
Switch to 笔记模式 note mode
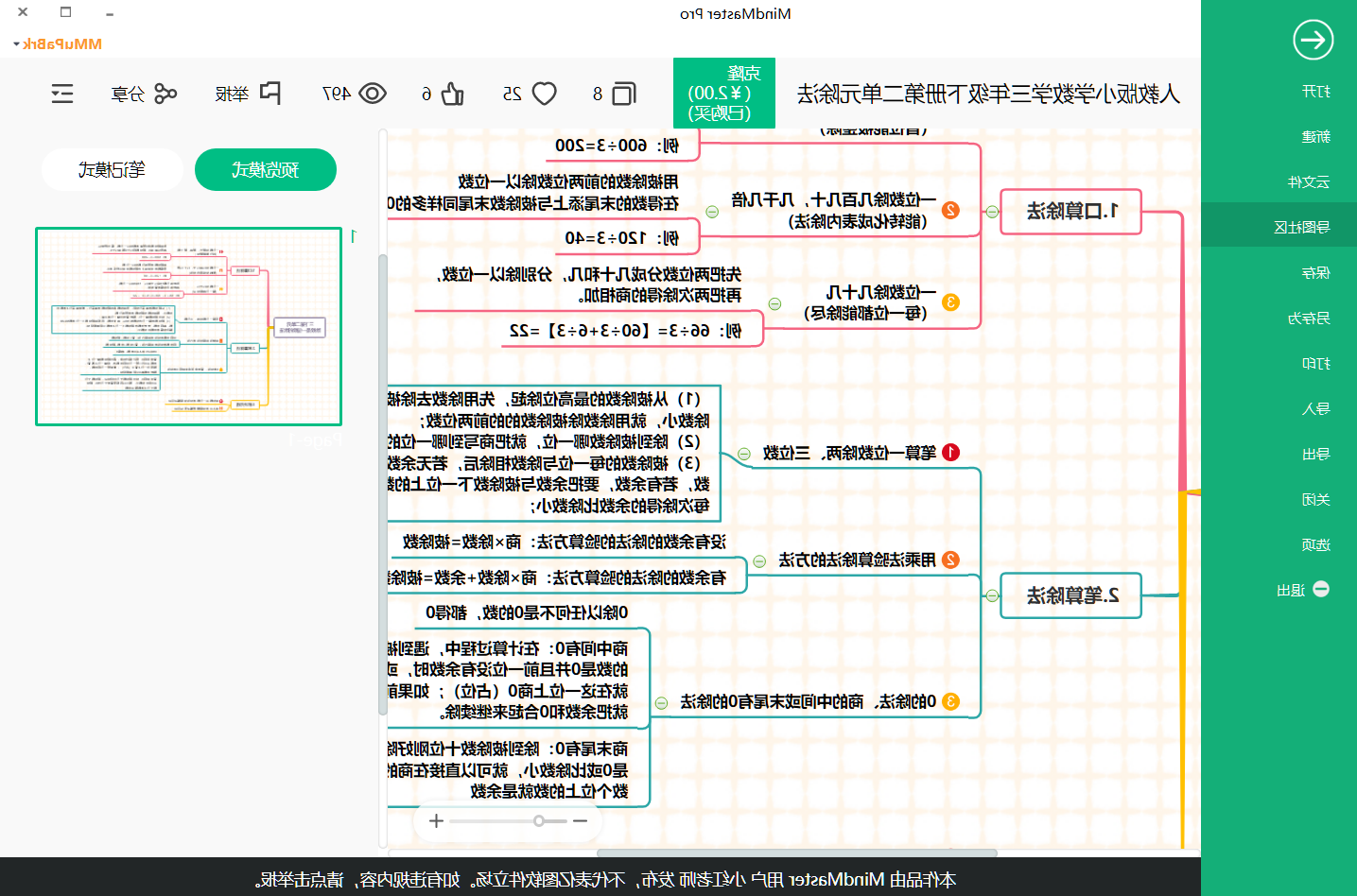point(112,170)
